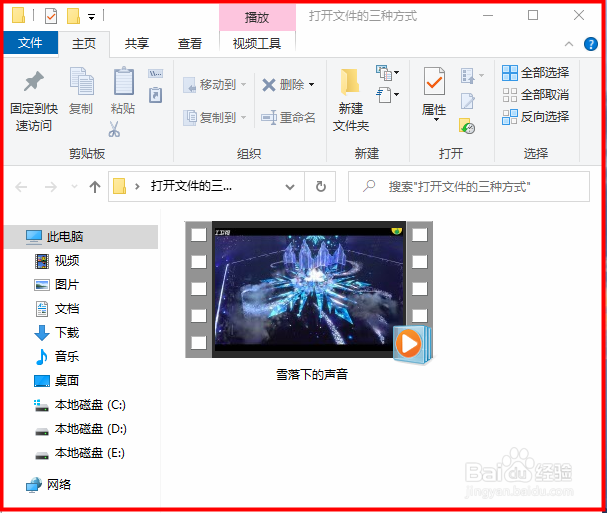Expand the Move to dropdown

pos(243,84)
